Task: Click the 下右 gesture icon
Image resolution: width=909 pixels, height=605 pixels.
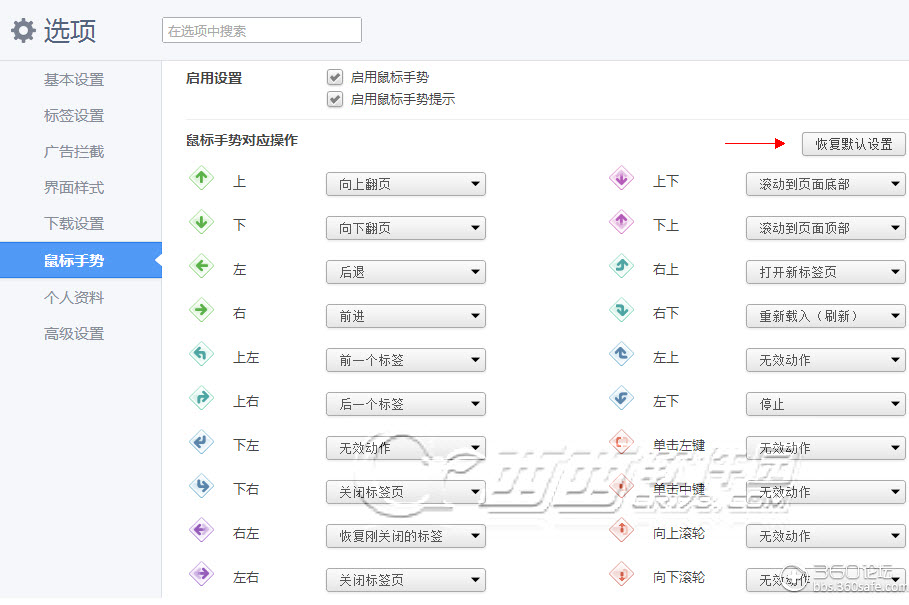Action: coord(202,486)
